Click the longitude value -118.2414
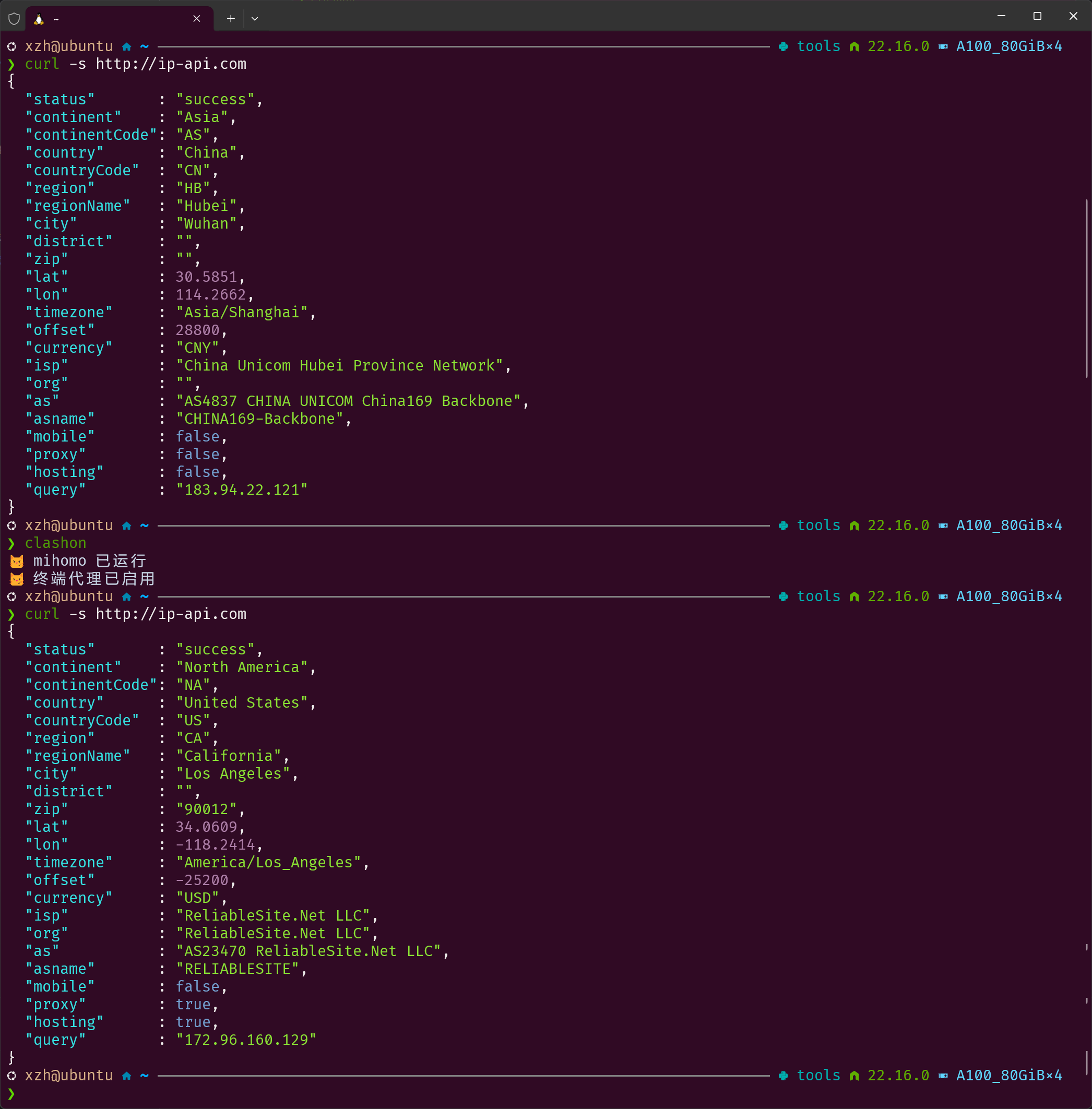The width and height of the screenshot is (1092, 1109). click(215, 844)
